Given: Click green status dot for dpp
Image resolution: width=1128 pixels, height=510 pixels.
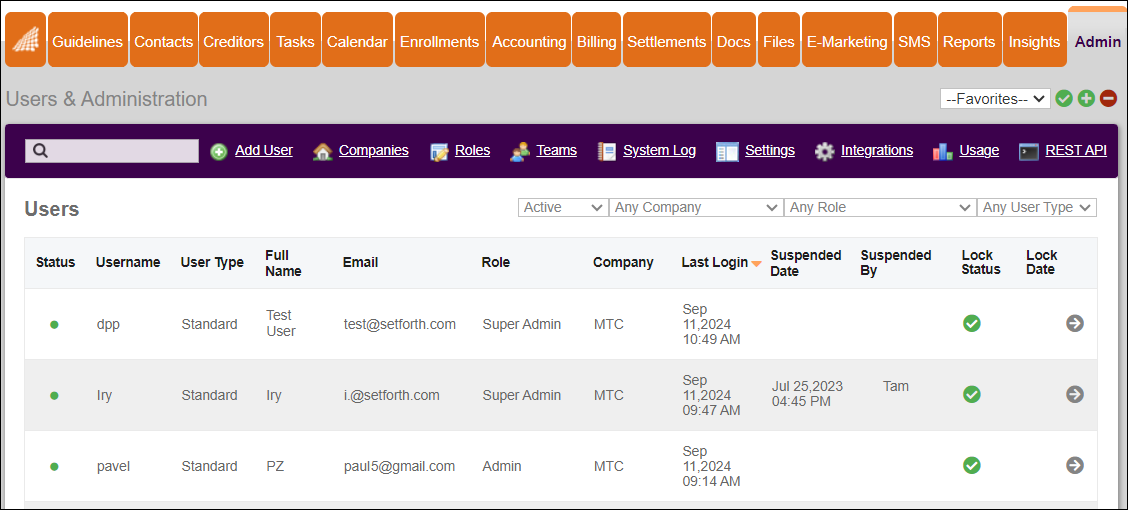Looking at the screenshot, I should (x=54, y=324).
